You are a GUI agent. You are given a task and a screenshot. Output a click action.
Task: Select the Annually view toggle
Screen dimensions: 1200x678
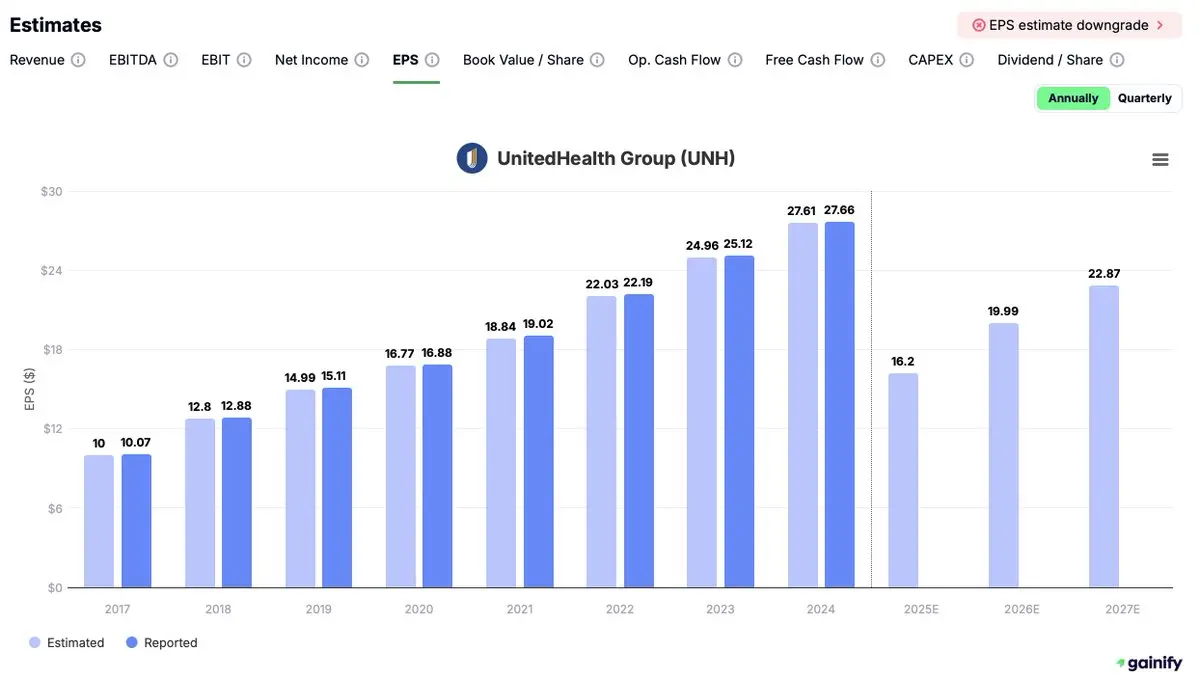[x=1073, y=98]
